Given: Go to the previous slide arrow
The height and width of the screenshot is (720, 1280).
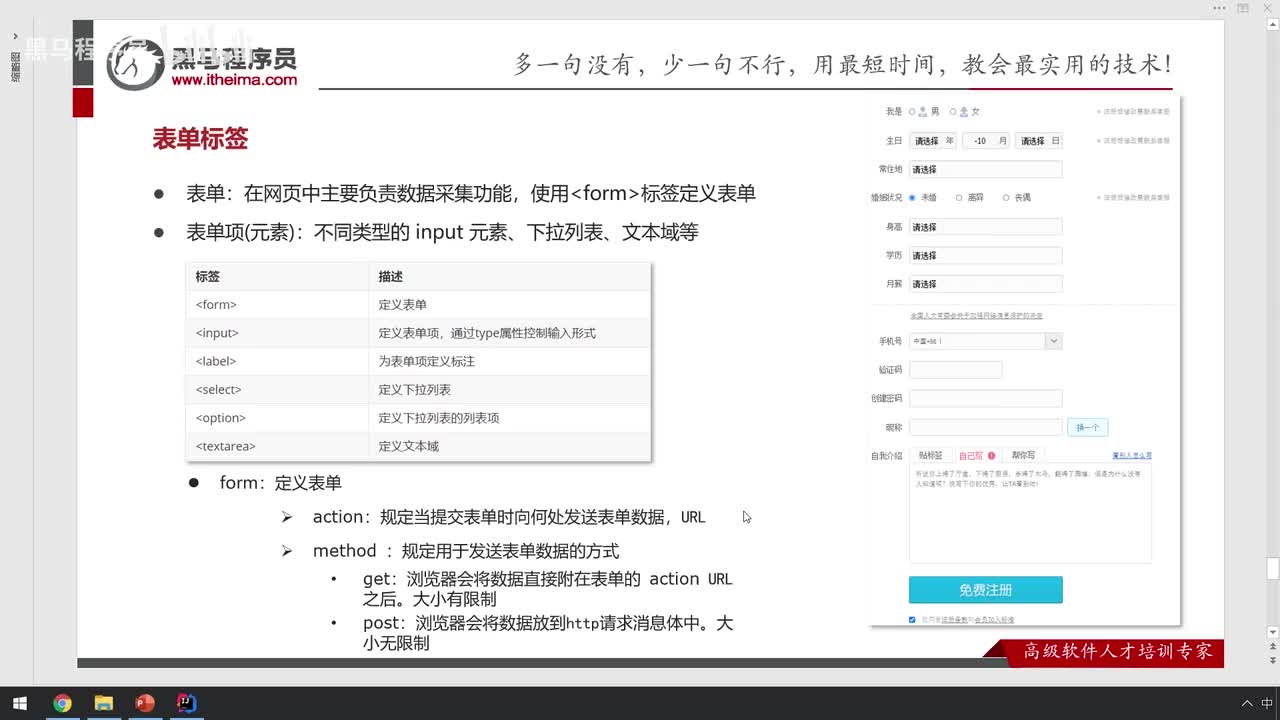Looking at the screenshot, I should [1273, 647].
